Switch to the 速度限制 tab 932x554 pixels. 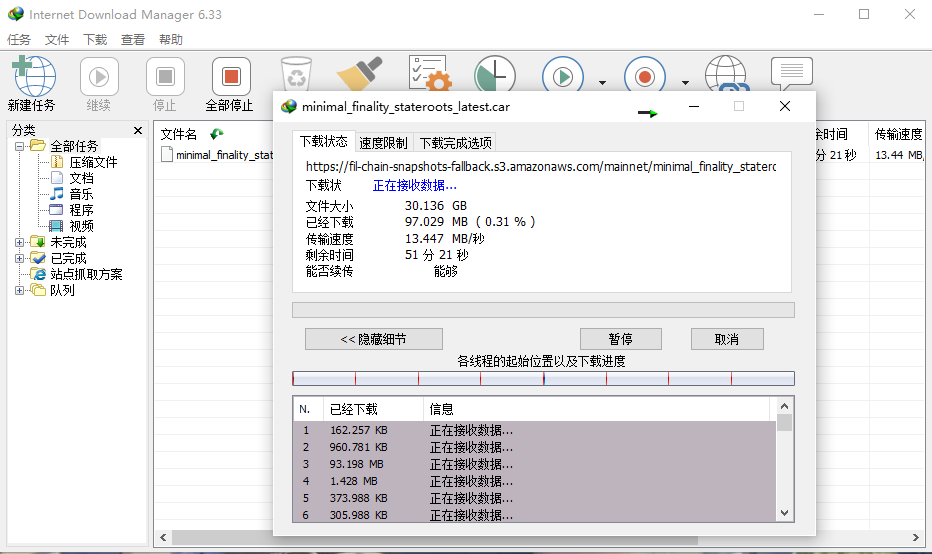click(x=383, y=143)
